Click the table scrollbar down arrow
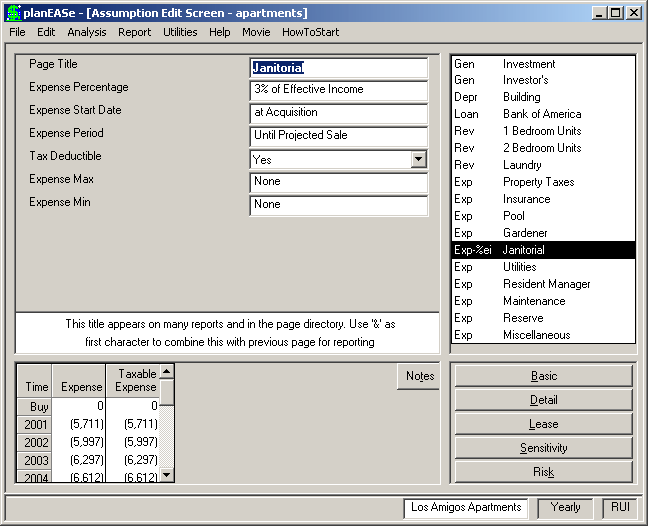The height and width of the screenshot is (526, 648). click(167, 475)
